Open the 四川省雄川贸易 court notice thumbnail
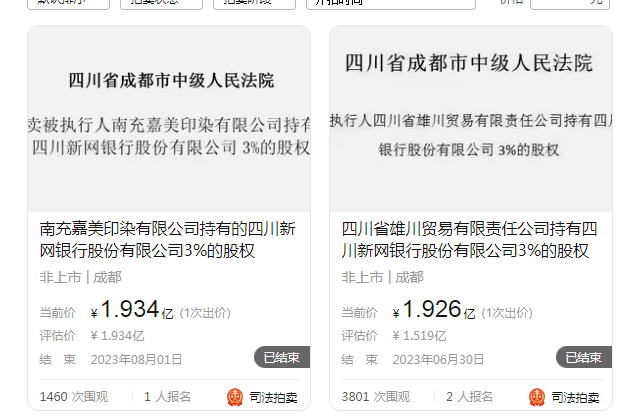The width and height of the screenshot is (627, 419). tap(471, 119)
